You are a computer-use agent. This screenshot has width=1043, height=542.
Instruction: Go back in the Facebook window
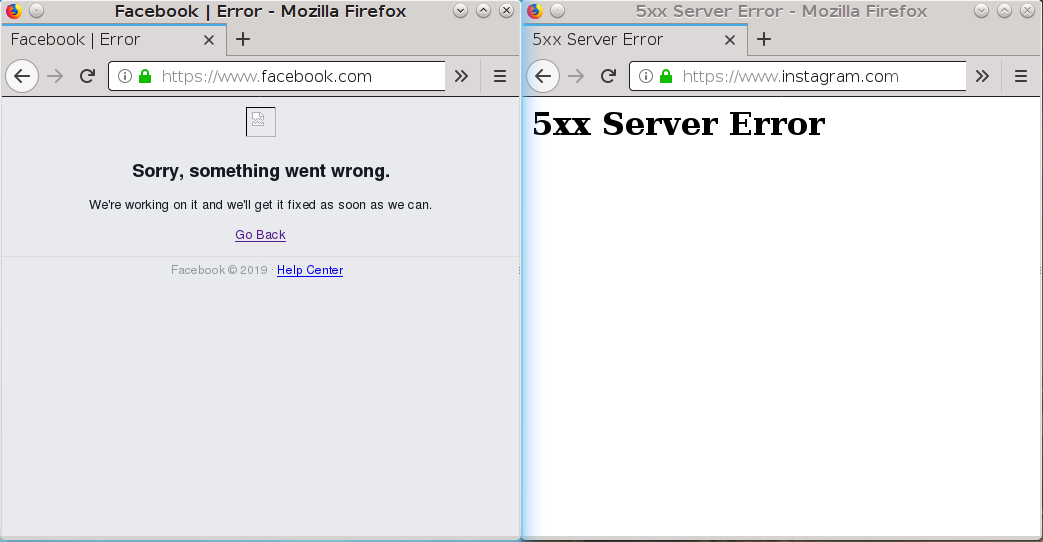tap(22, 76)
